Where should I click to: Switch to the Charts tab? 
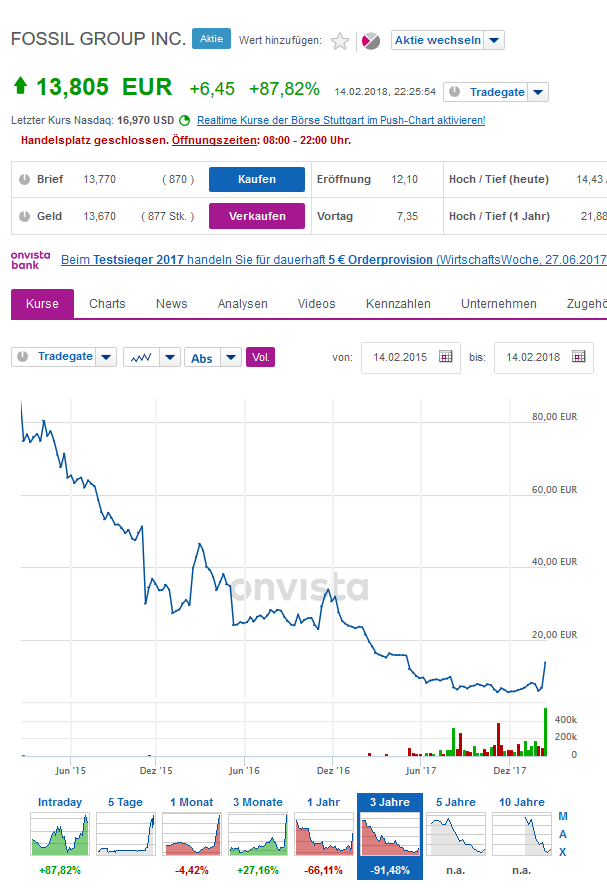[107, 304]
